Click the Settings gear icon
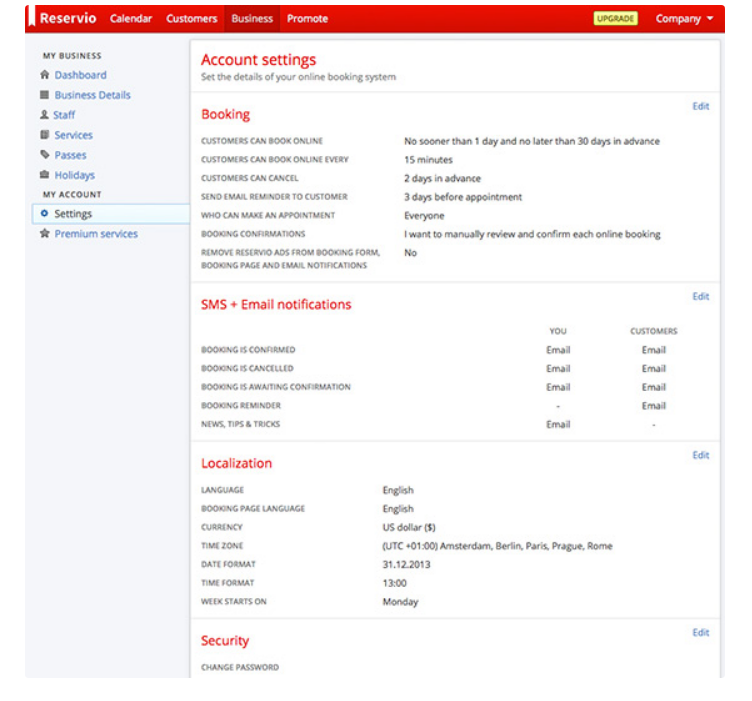752x701 pixels. [44, 214]
